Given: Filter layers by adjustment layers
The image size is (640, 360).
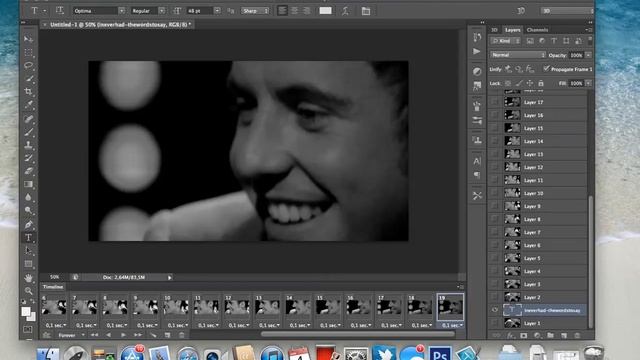Looking at the screenshot, I should [542, 41].
